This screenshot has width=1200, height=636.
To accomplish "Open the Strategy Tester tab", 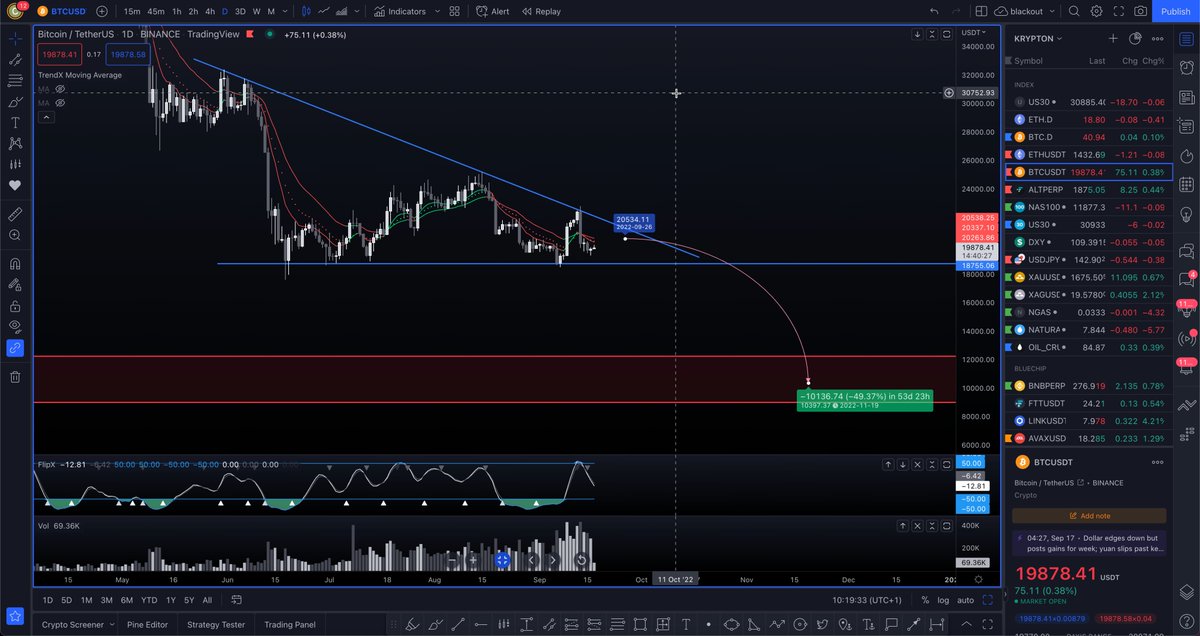I will pyautogui.click(x=217, y=624).
